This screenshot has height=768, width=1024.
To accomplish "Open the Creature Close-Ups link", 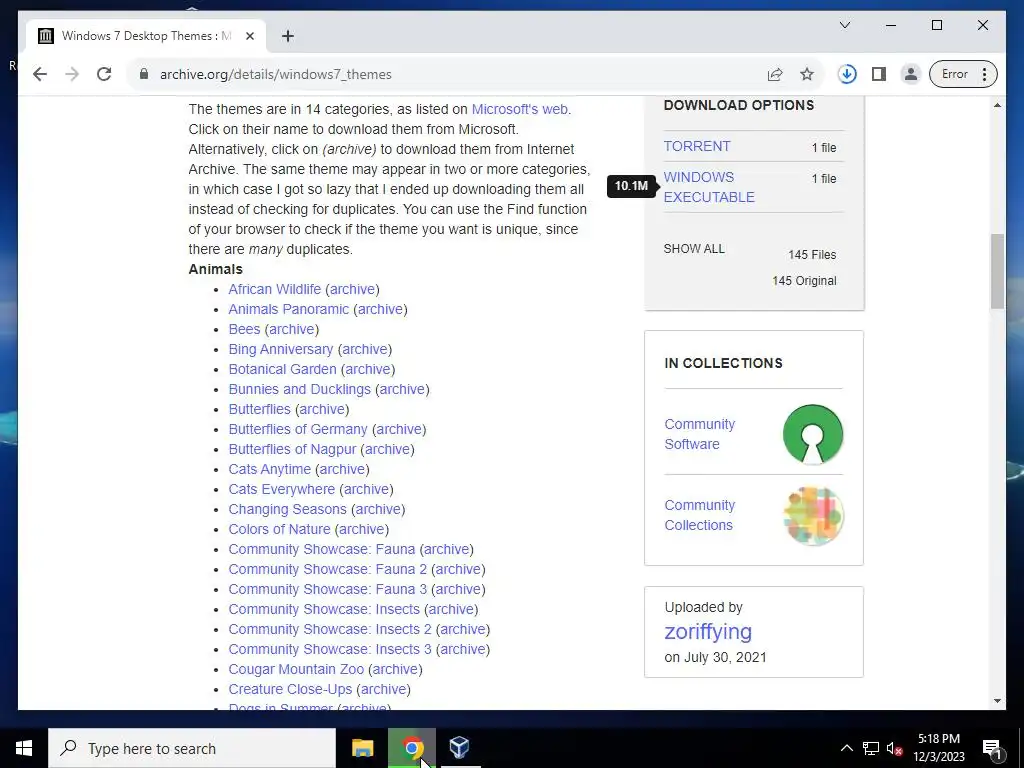I will 290,690.
